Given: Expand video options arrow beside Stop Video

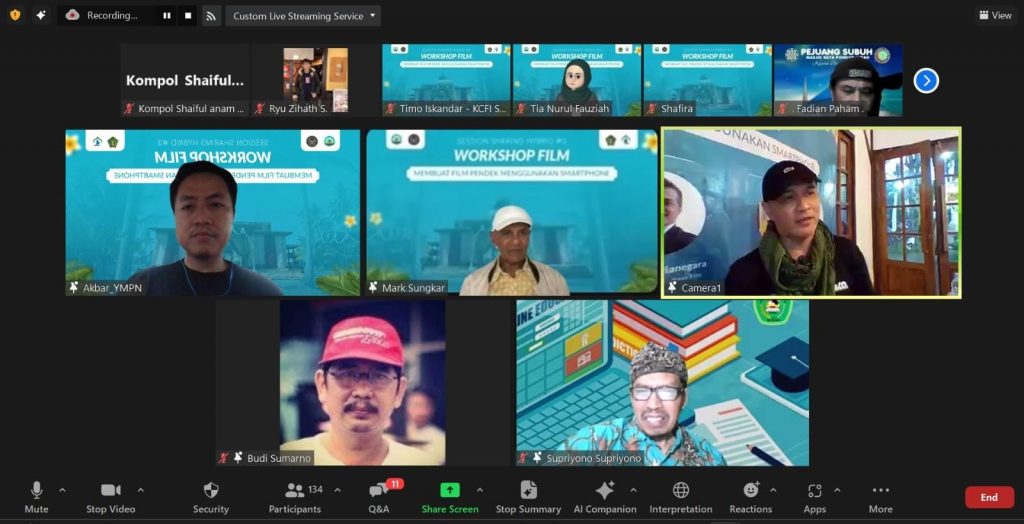Looking at the screenshot, I should click(140, 490).
